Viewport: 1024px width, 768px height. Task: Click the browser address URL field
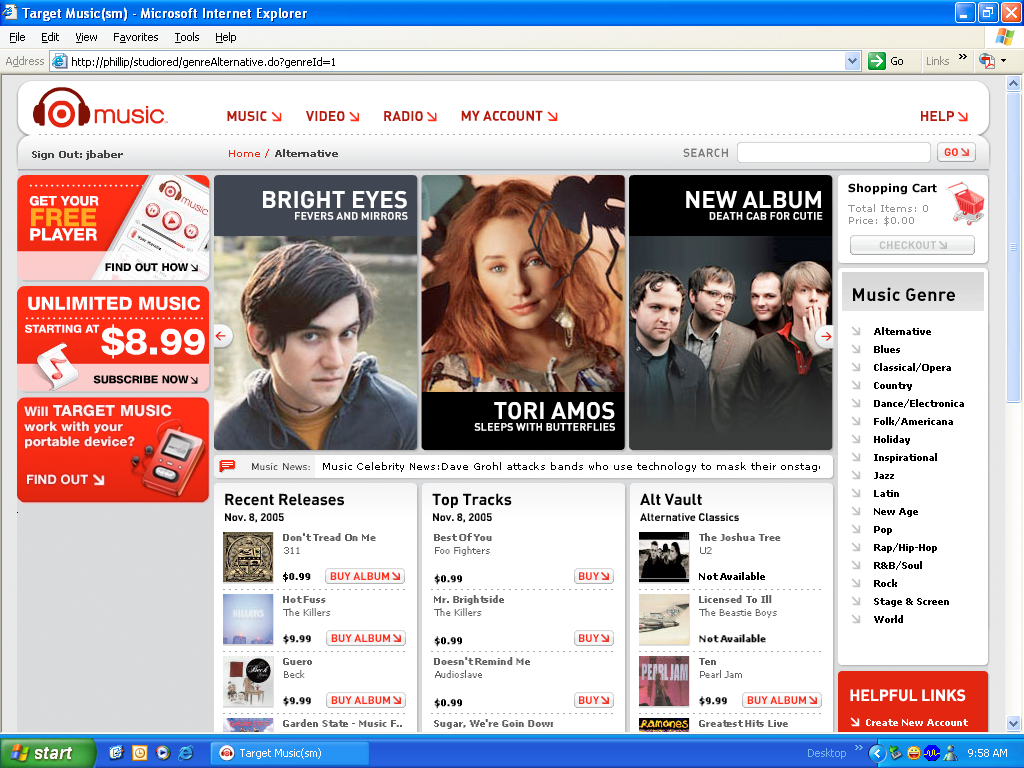pos(456,61)
